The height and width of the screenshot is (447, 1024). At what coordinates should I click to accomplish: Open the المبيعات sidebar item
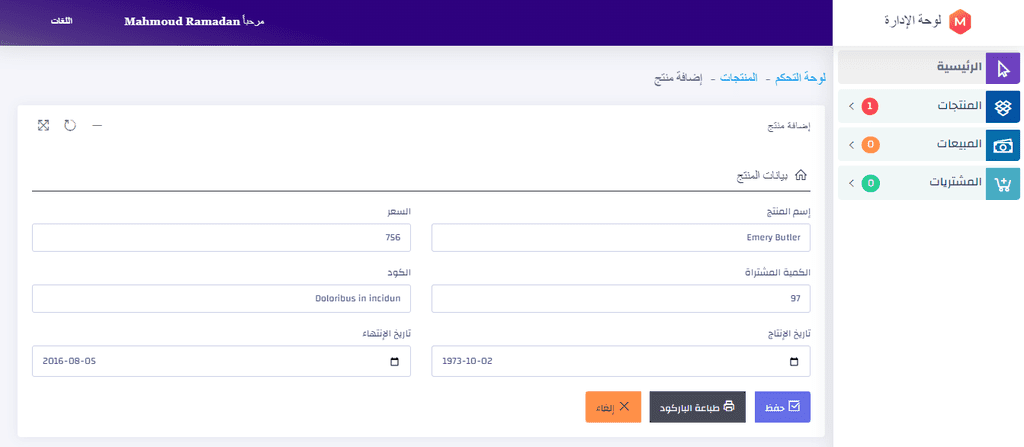click(929, 145)
